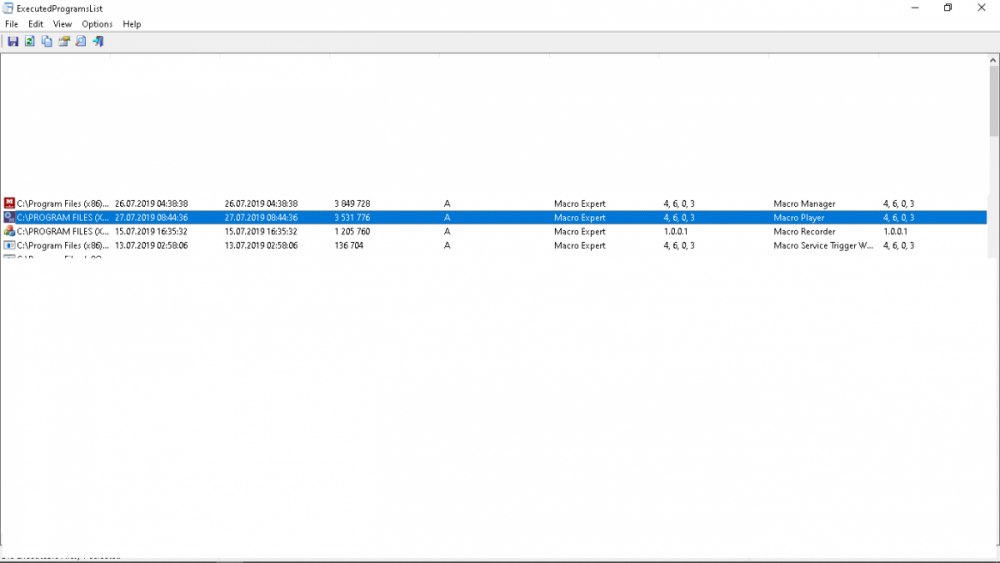Screen dimensions: 1000x563
Task: Click the Save Selected Items toolbar icon
Action: pos(13,42)
